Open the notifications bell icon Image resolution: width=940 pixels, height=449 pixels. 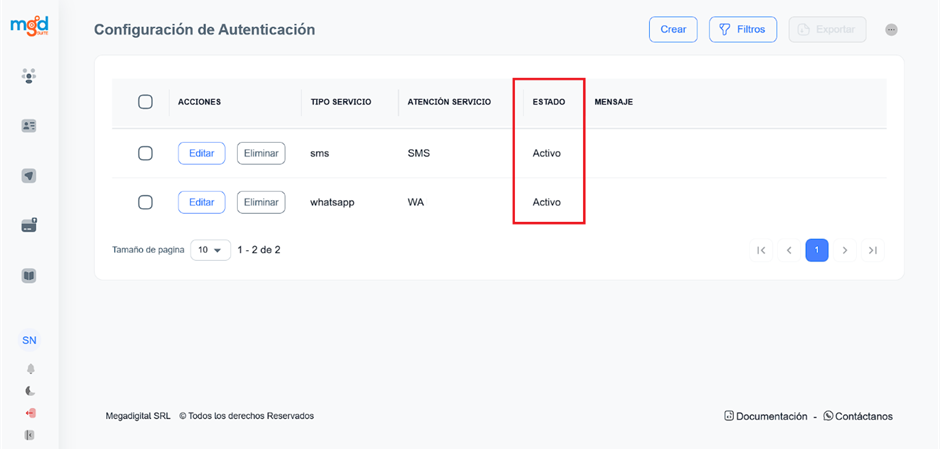coord(30,369)
